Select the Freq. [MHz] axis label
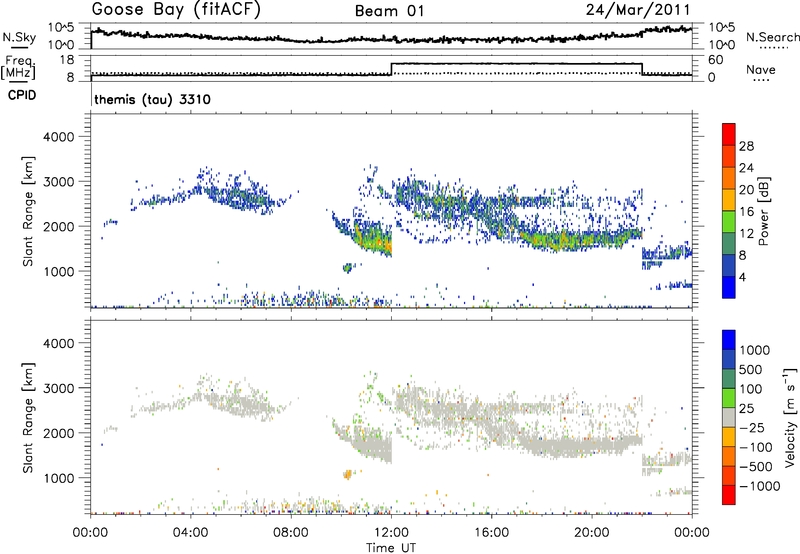This screenshot has width=800, height=554. click(x=18, y=68)
